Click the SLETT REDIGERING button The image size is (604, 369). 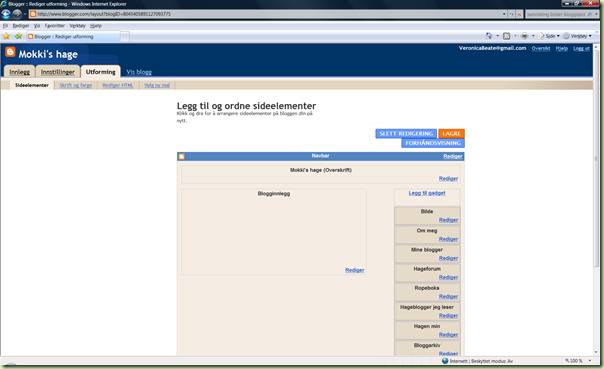point(406,134)
